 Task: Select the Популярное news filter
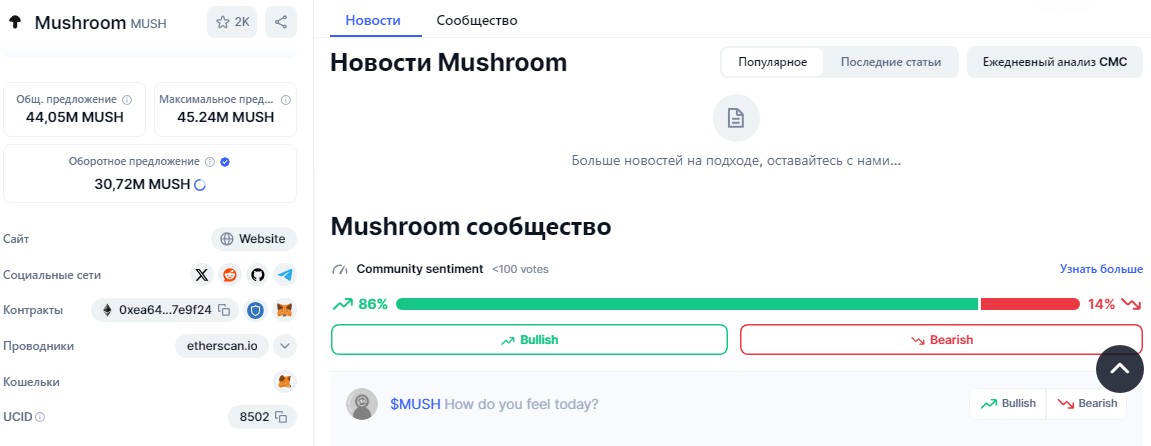click(x=772, y=62)
